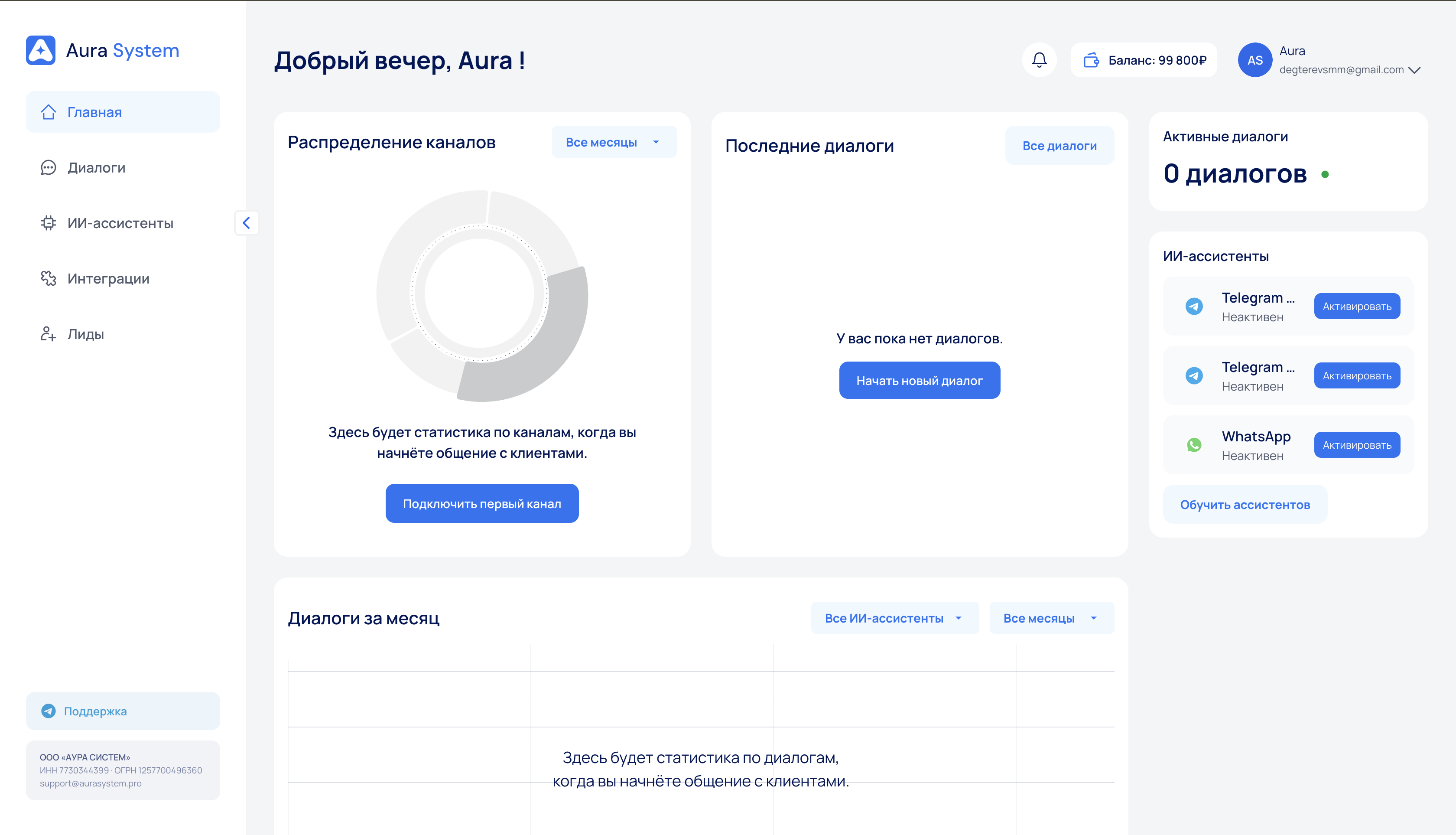The height and width of the screenshot is (835, 1456).
Task: Go to the Диалоги menu section
Action: (96, 167)
